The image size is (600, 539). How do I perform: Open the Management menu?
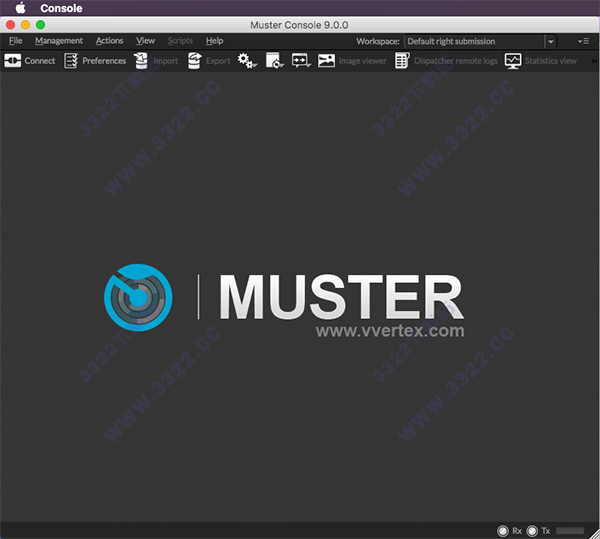pyautogui.click(x=59, y=41)
